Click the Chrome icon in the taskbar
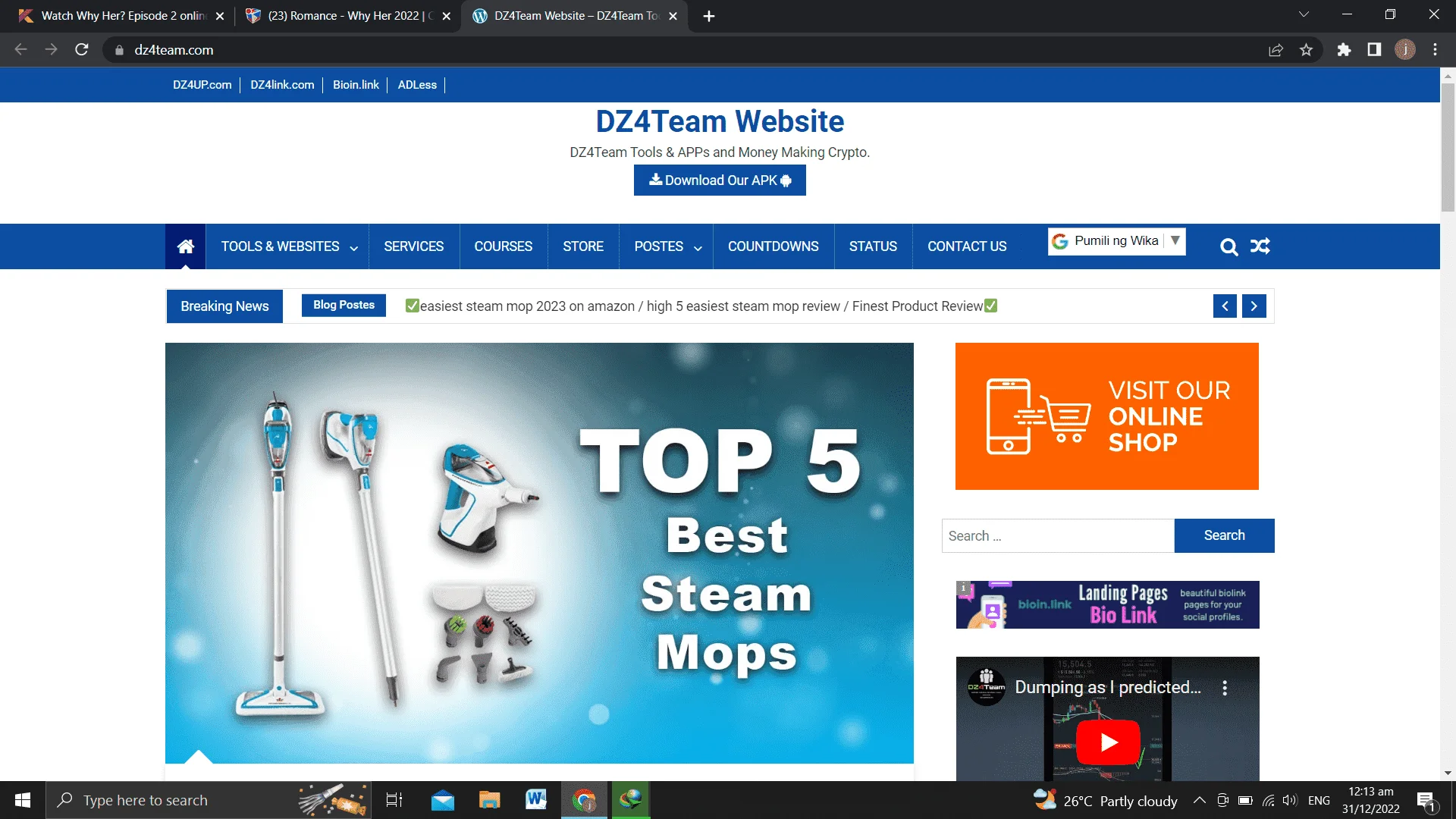This screenshot has height=819, width=1456. coord(584,800)
